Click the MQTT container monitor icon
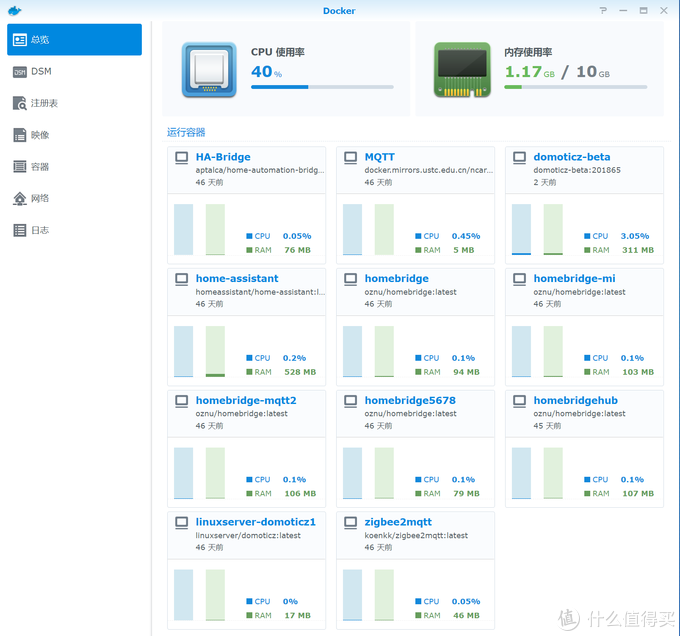This screenshot has height=636, width=680. (x=351, y=157)
